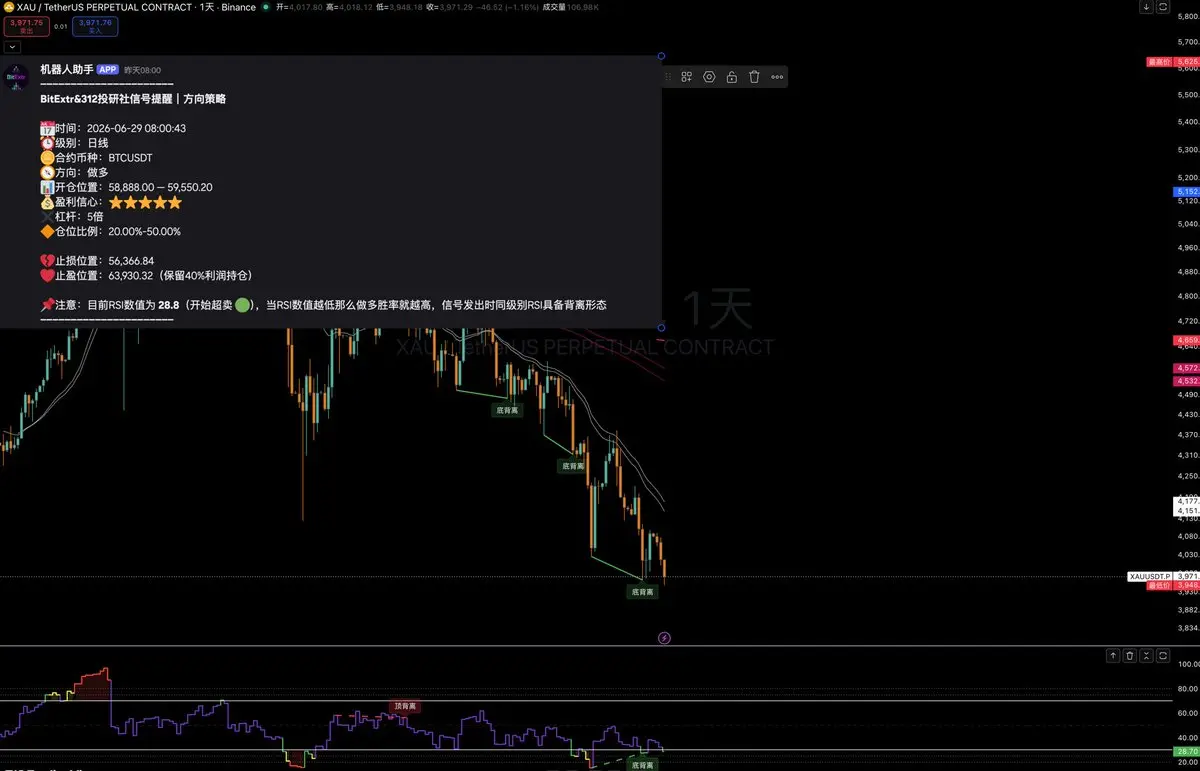Open more options ellipsis in drawing toolbar

pyautogui.click(x=777, y=77)
